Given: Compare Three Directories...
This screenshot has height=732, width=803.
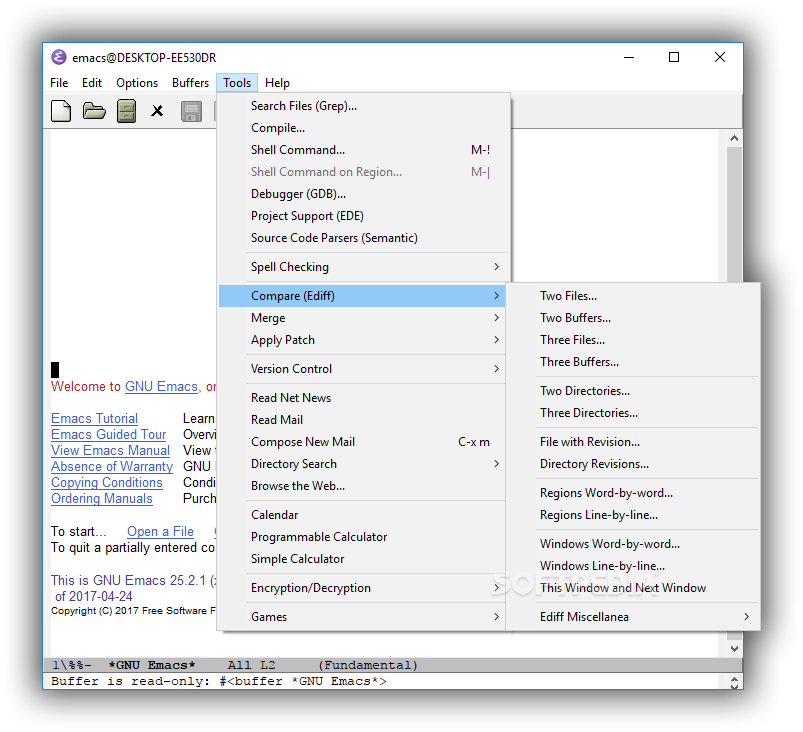Looking at the screenshot, I should coord(633,413).
